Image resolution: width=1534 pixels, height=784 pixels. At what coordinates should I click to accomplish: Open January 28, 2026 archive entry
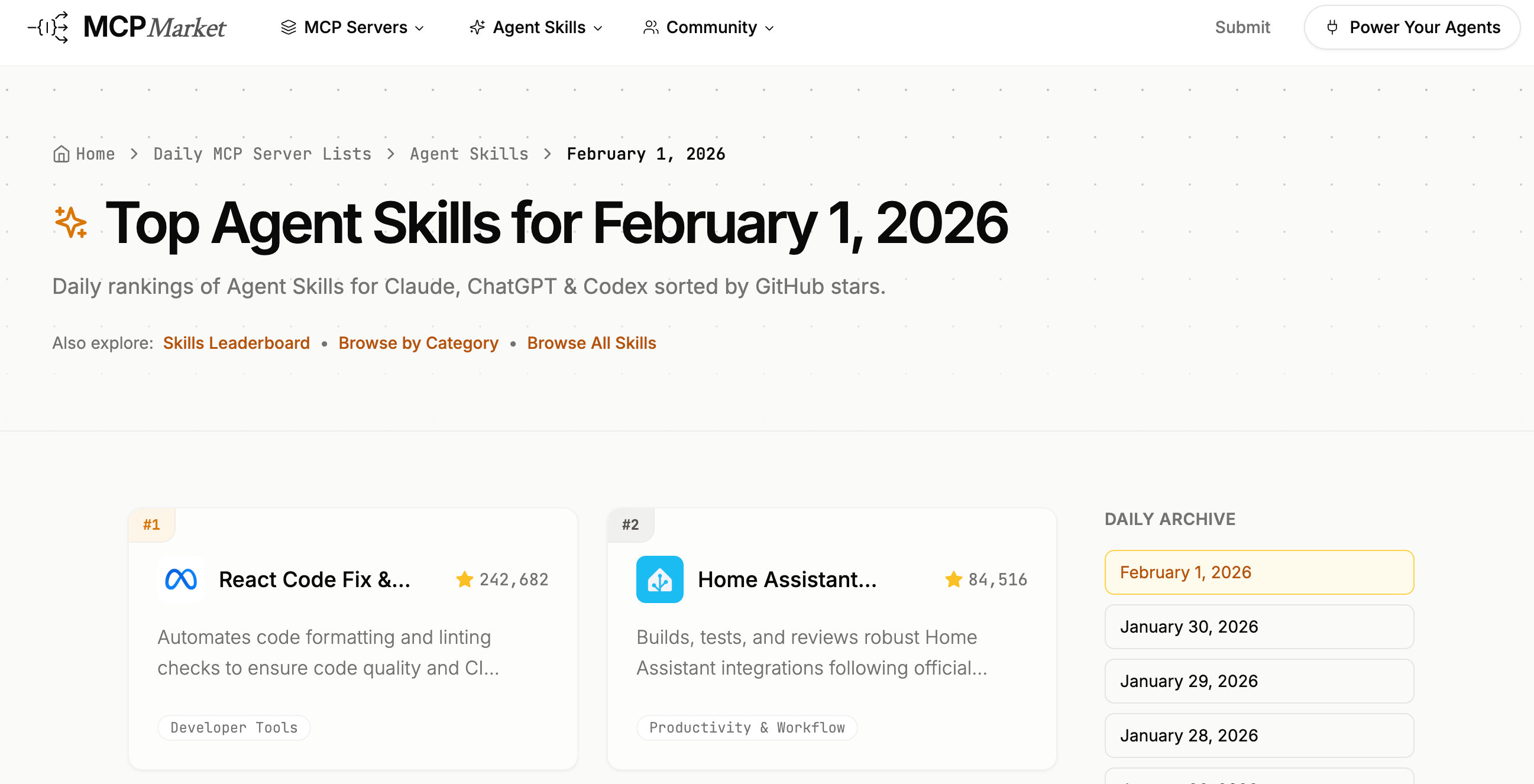pos(1258,735)
